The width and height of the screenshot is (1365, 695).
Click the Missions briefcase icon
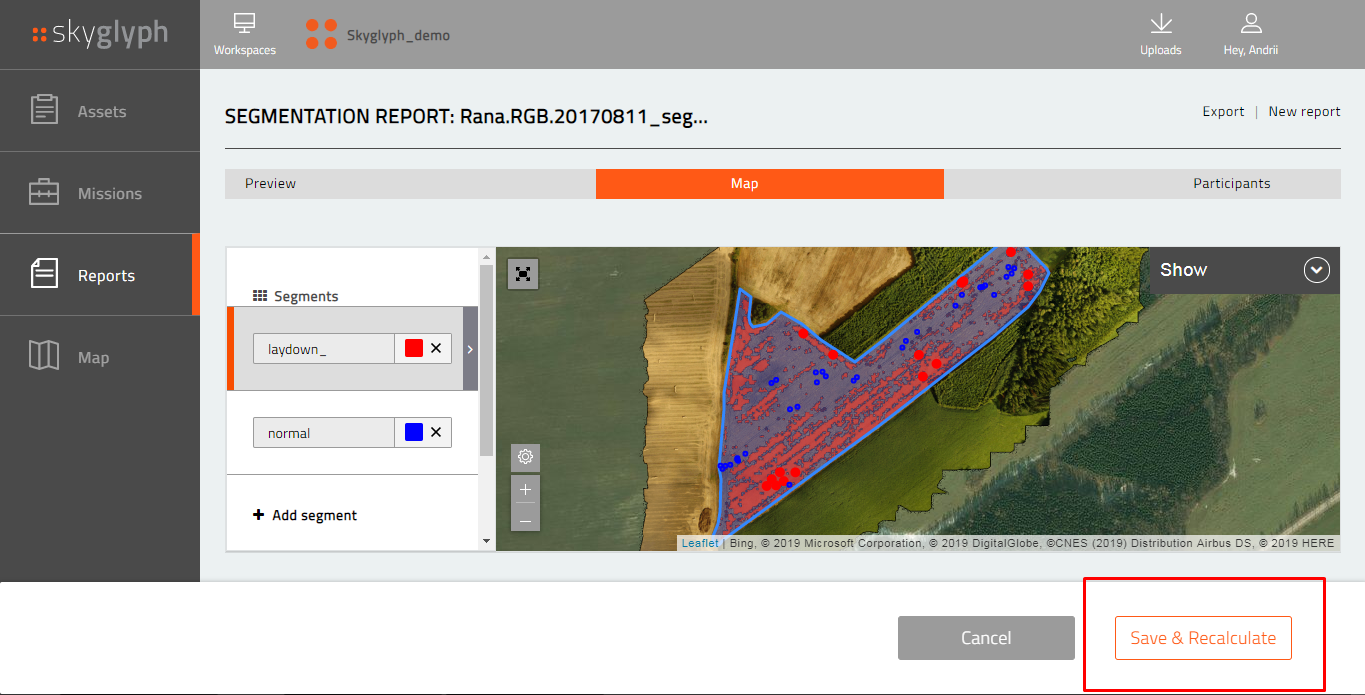[x=44, y=192]
